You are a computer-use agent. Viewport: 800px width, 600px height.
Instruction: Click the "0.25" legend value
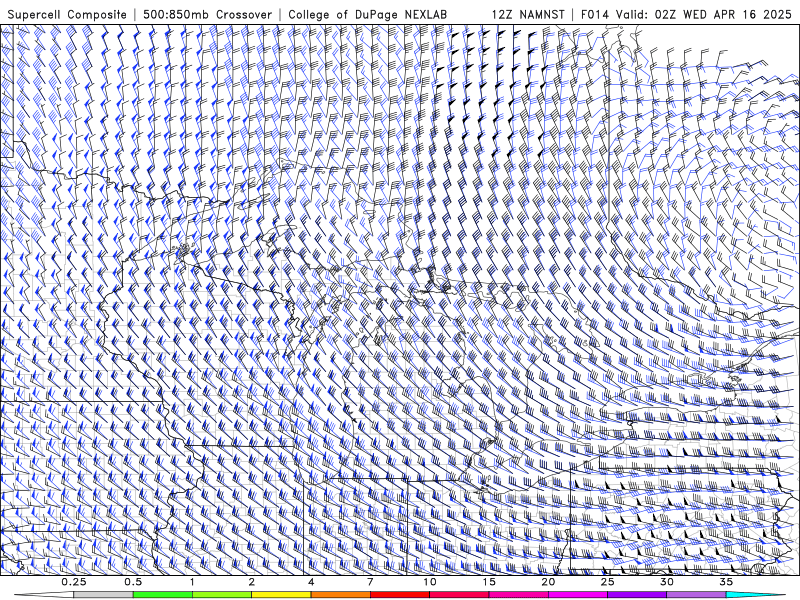pyautogui.click(x=74, y=582)
